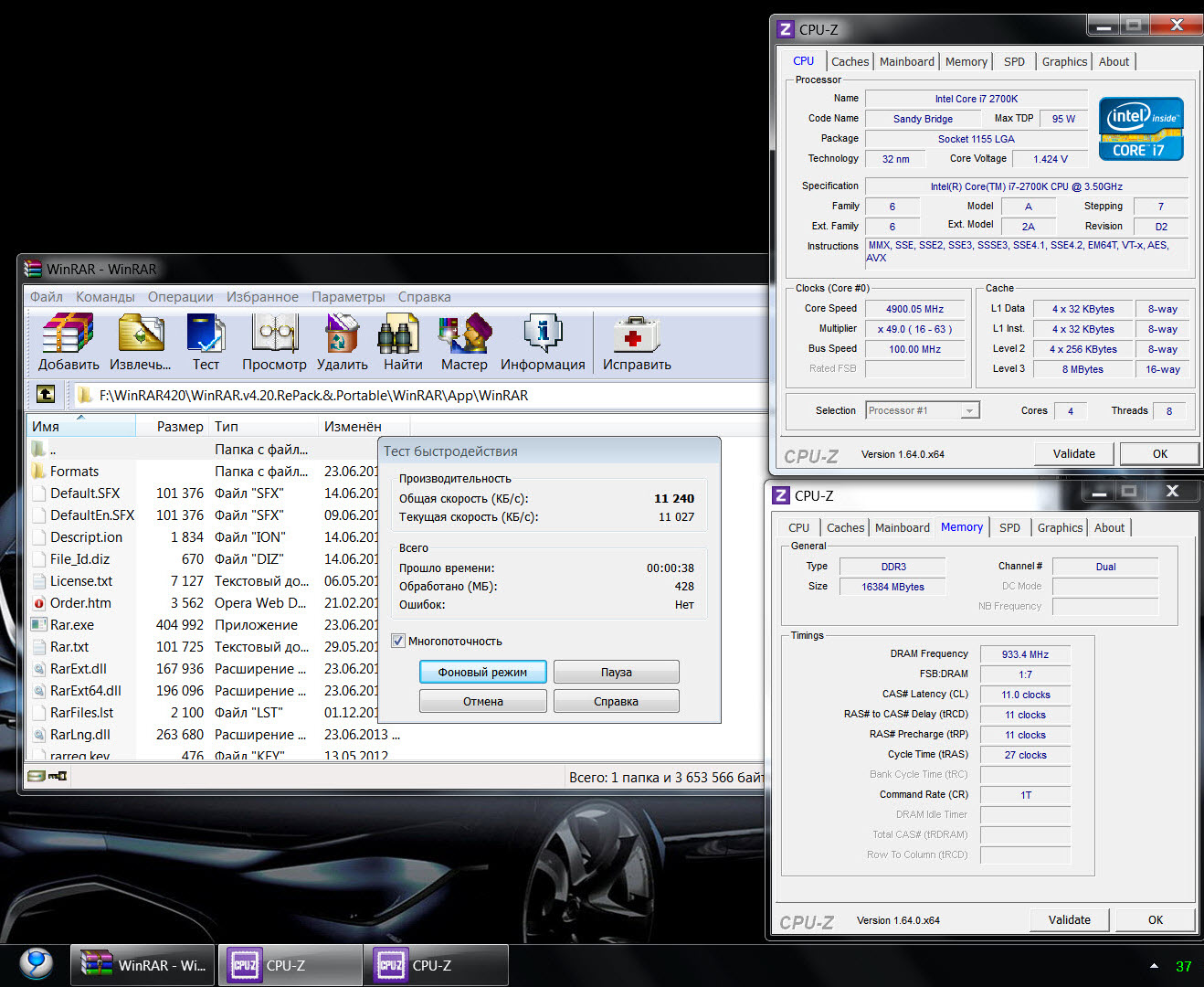Select the Rar.txt file name
The image size is (1204, 987).
point(69,647)
